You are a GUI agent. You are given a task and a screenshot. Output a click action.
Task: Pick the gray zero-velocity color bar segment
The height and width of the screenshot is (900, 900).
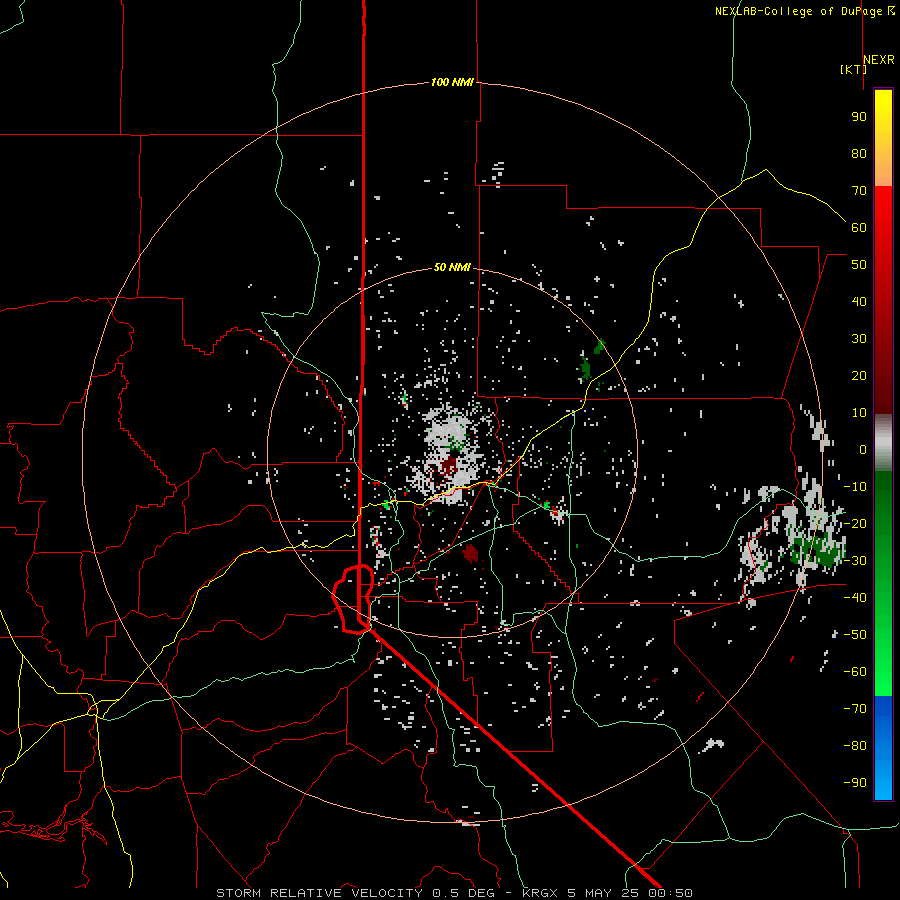[883, 443]
